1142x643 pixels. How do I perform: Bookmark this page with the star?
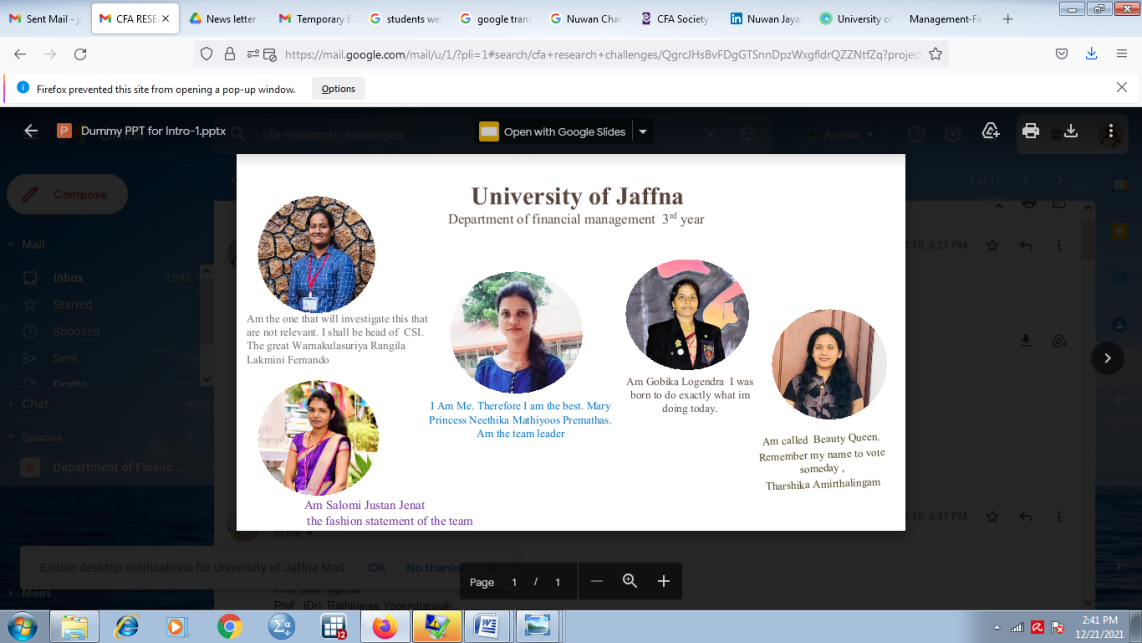[x=935, y=54]
